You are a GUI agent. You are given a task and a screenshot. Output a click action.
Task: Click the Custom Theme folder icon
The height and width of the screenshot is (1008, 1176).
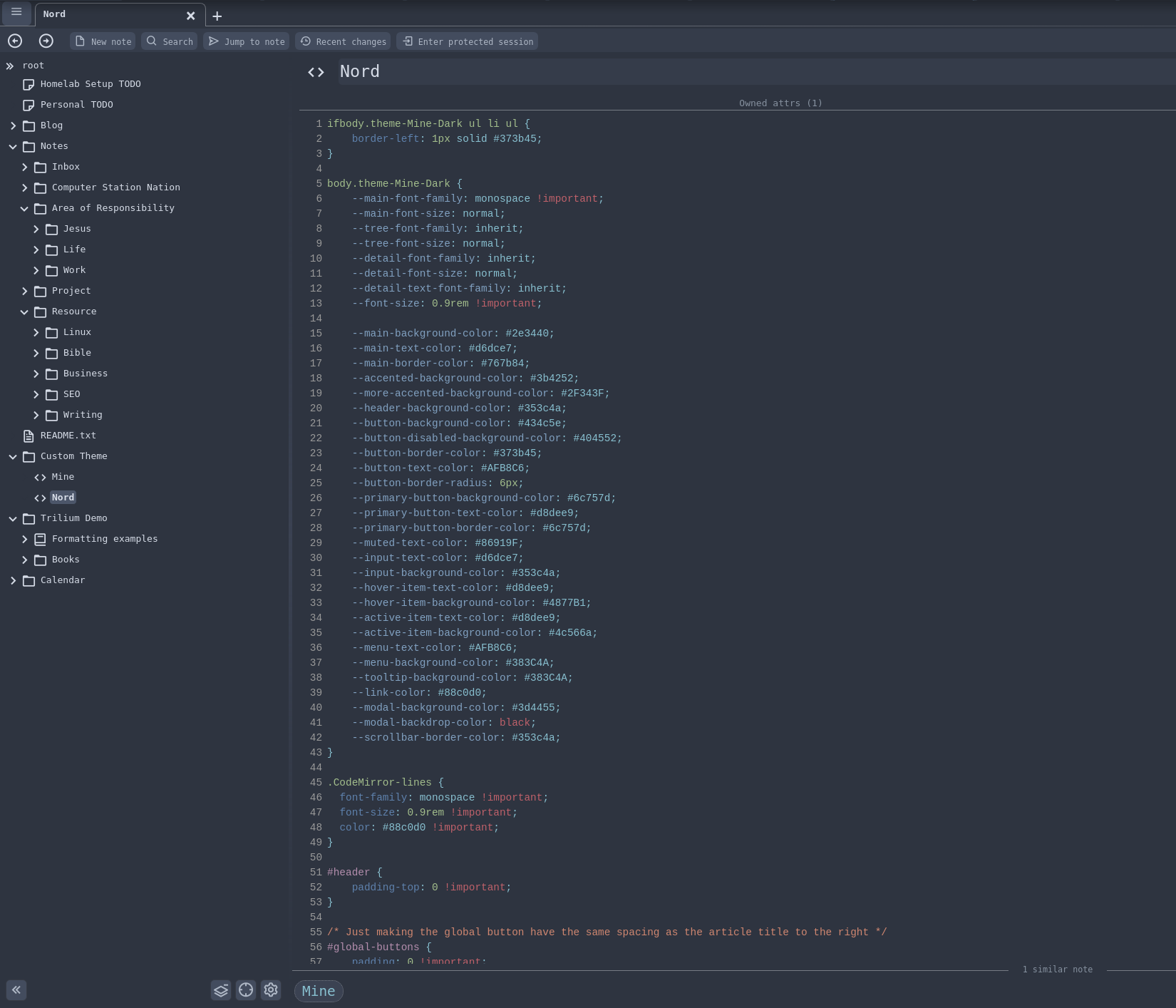(29, 456)
